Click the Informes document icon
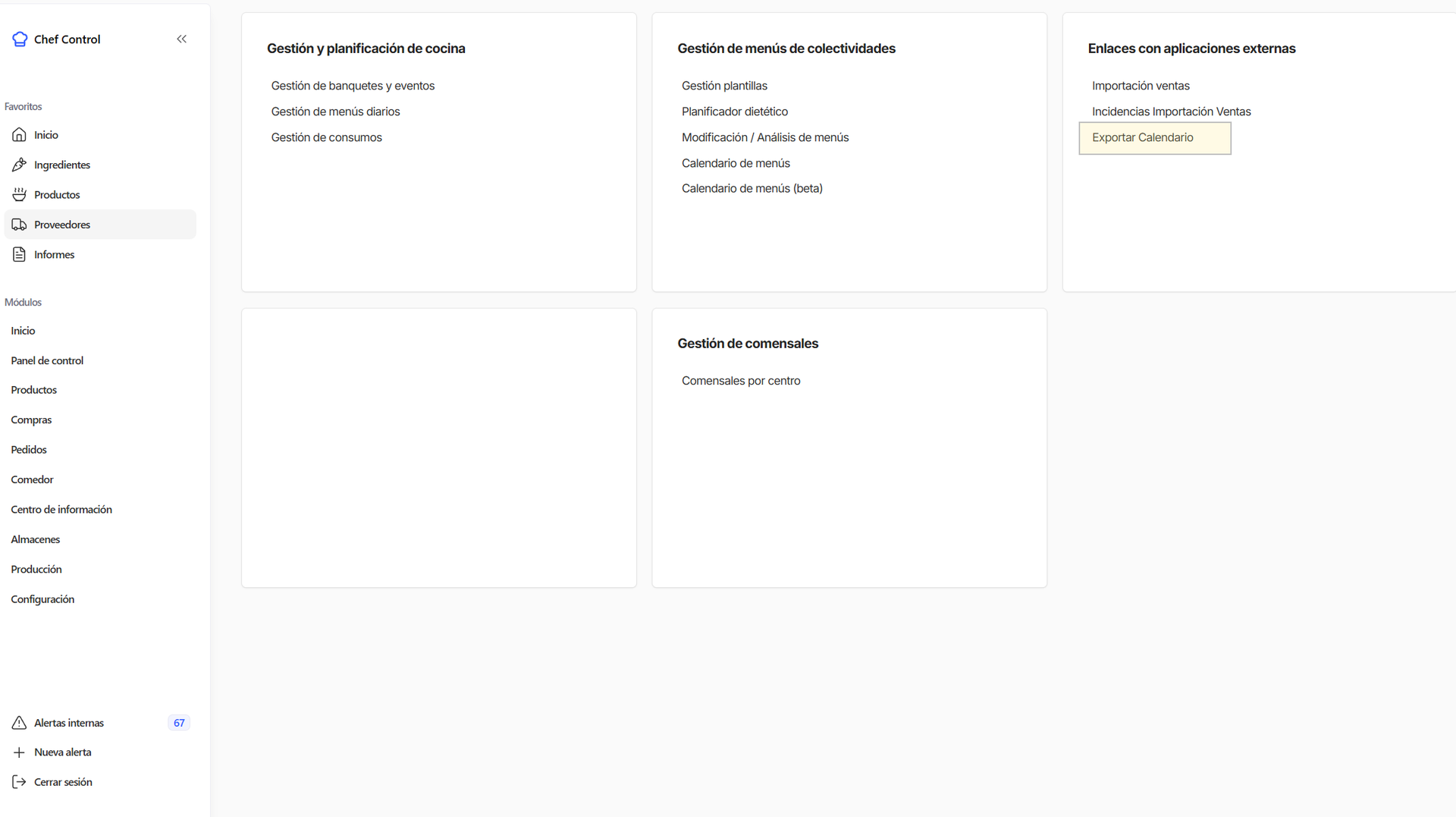 click(x=20, y=255)
